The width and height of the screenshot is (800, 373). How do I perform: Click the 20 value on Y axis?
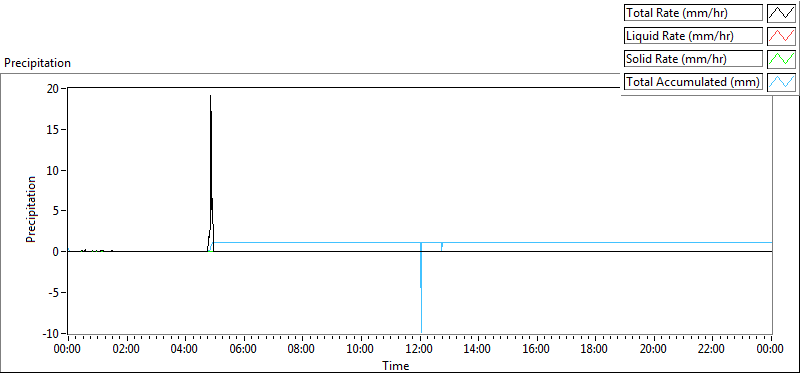click(53, 88)
